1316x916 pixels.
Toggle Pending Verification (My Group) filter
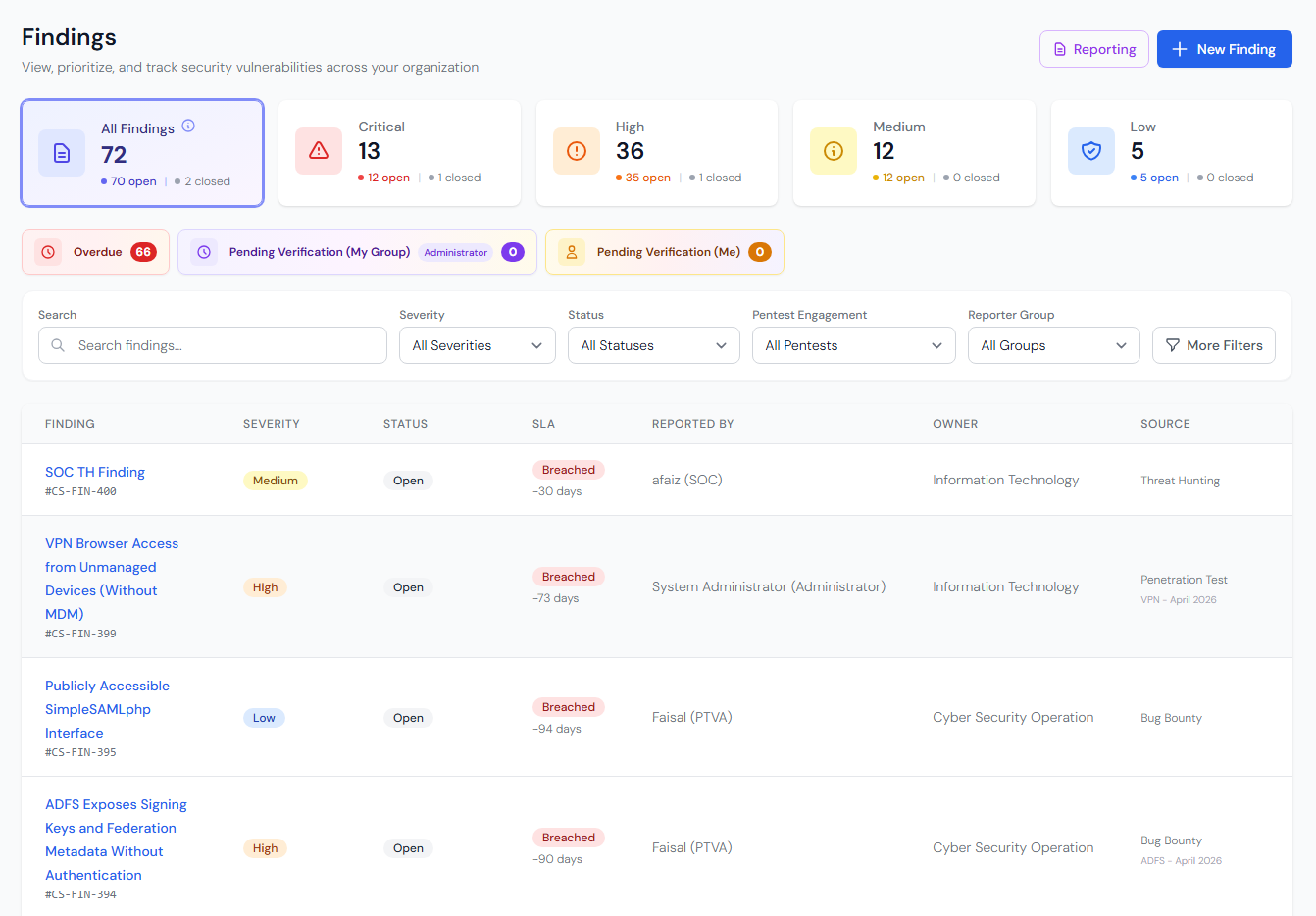(357, 252)
